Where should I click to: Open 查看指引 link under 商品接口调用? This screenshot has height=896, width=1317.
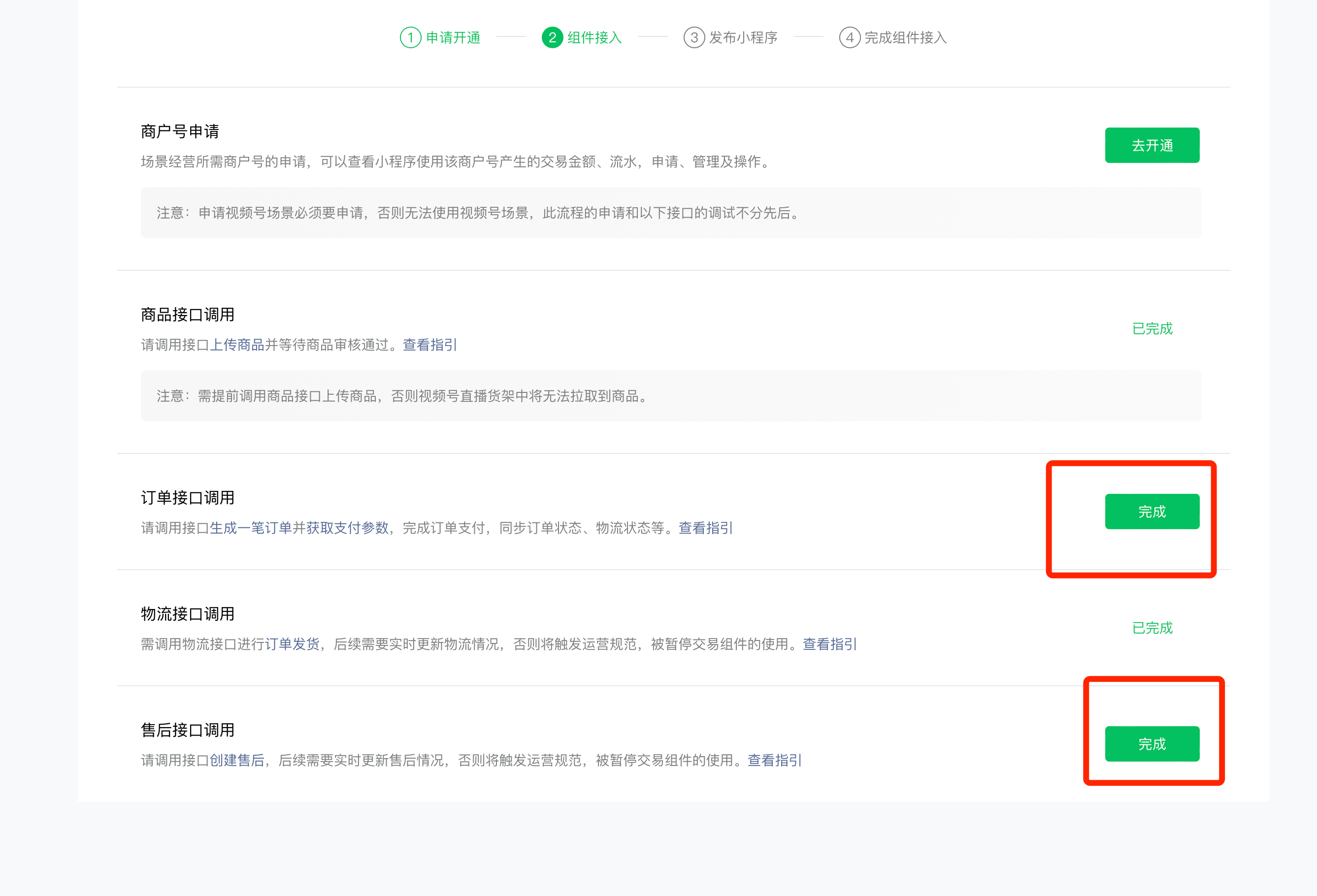pos(429,345)
